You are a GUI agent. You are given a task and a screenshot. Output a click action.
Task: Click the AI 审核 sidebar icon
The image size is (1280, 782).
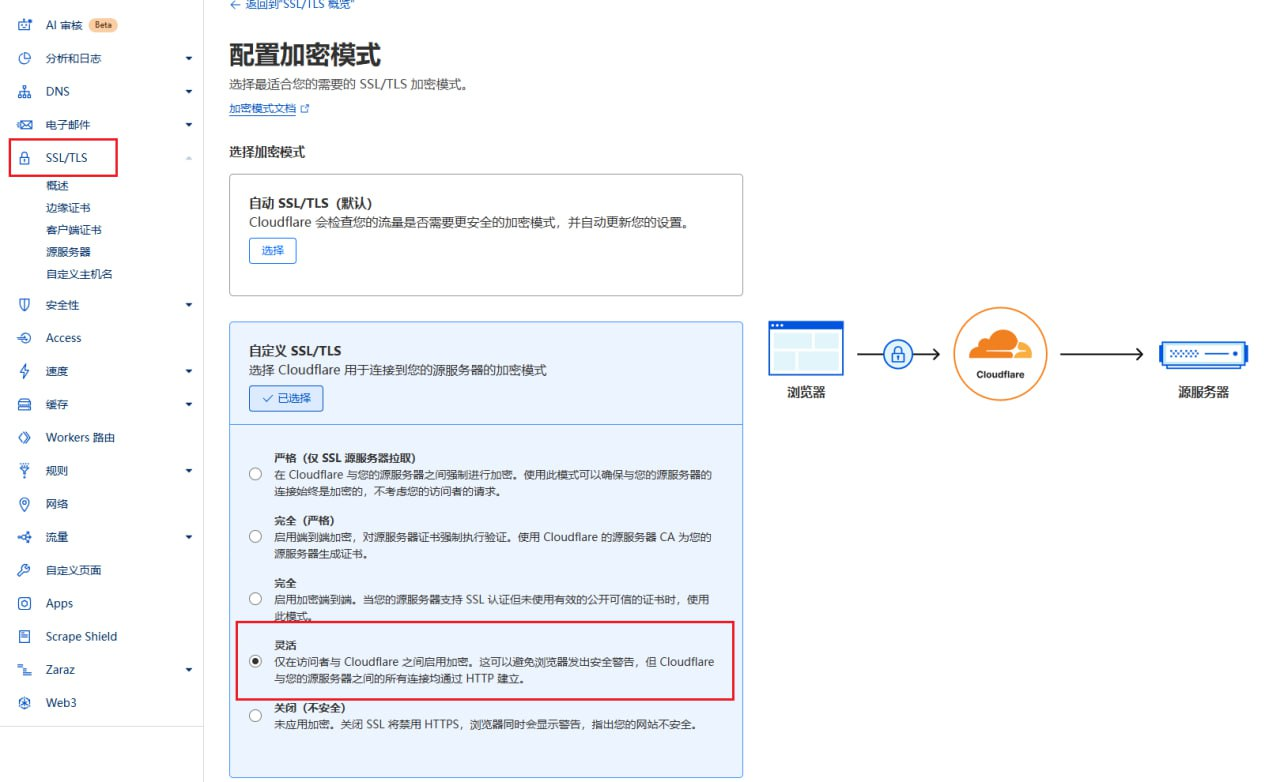click(x=25, y=25)
